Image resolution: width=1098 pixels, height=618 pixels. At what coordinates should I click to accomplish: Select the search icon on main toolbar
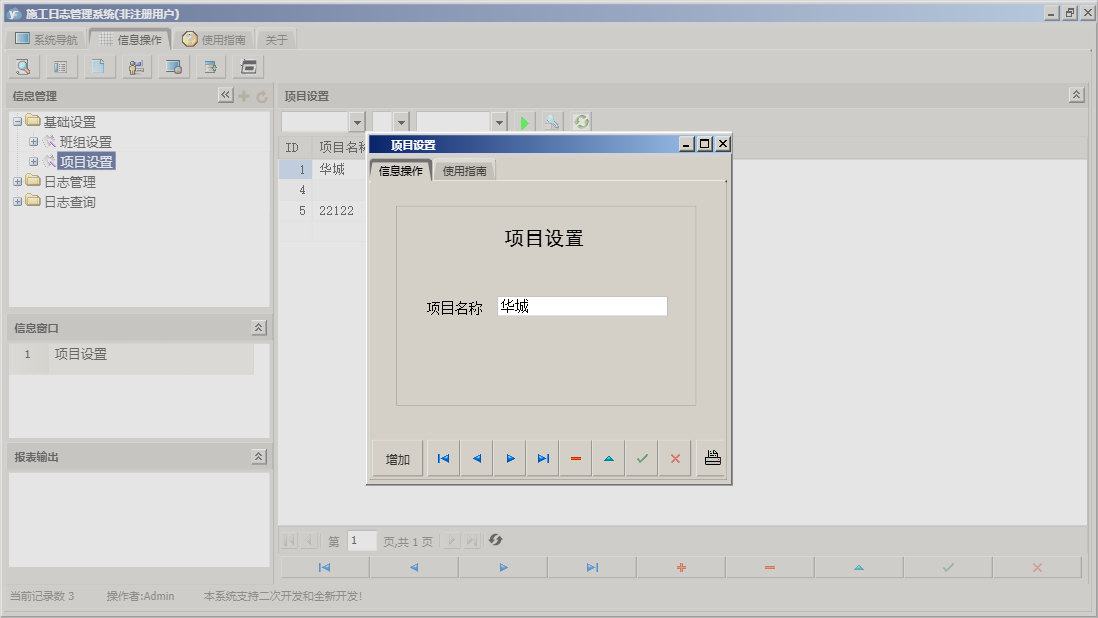tap(22, 66)
